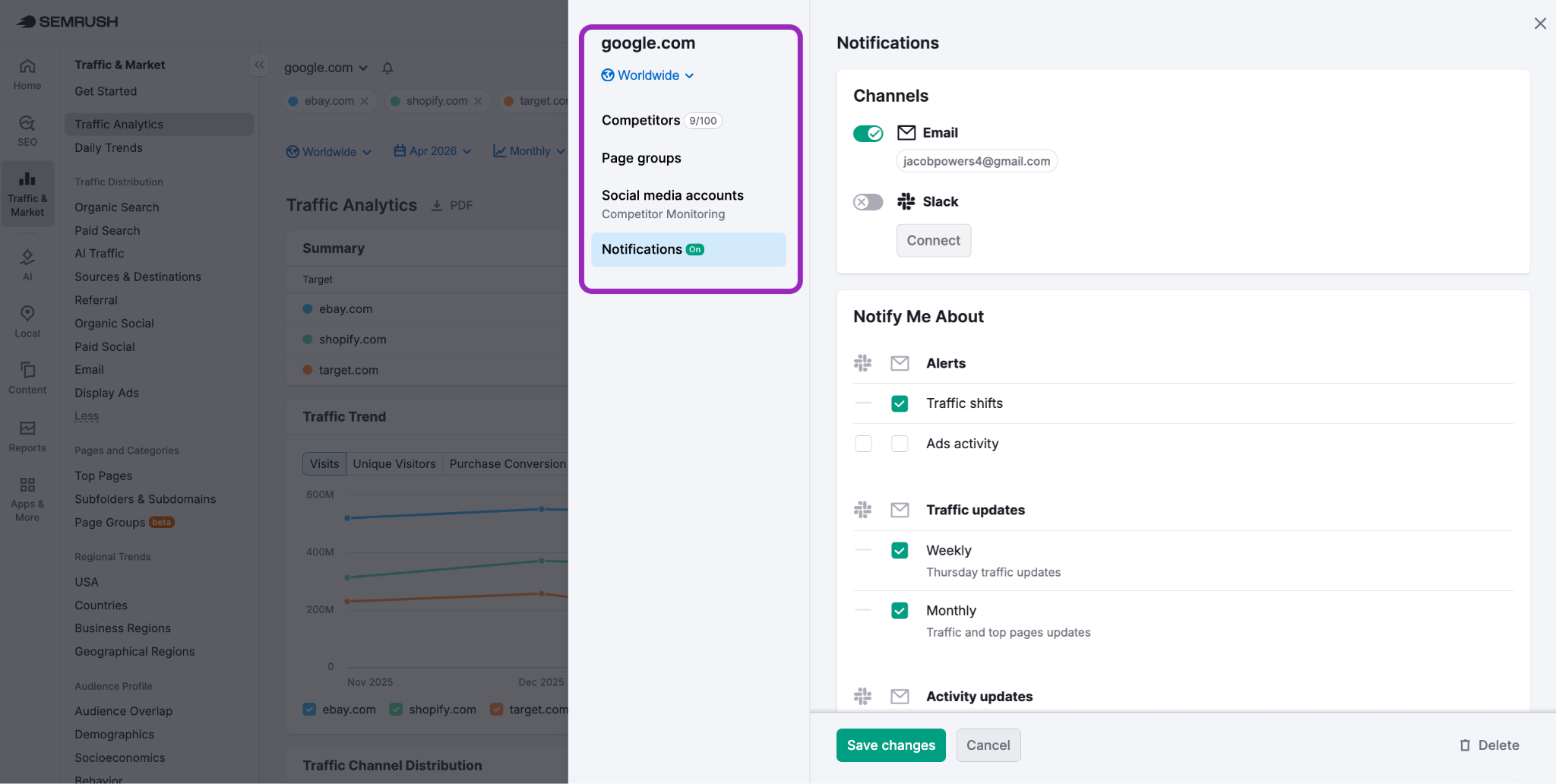This screenshot has width=1556, height=784.
Task: Enable the Slack channel toggle
Action: 868,202
